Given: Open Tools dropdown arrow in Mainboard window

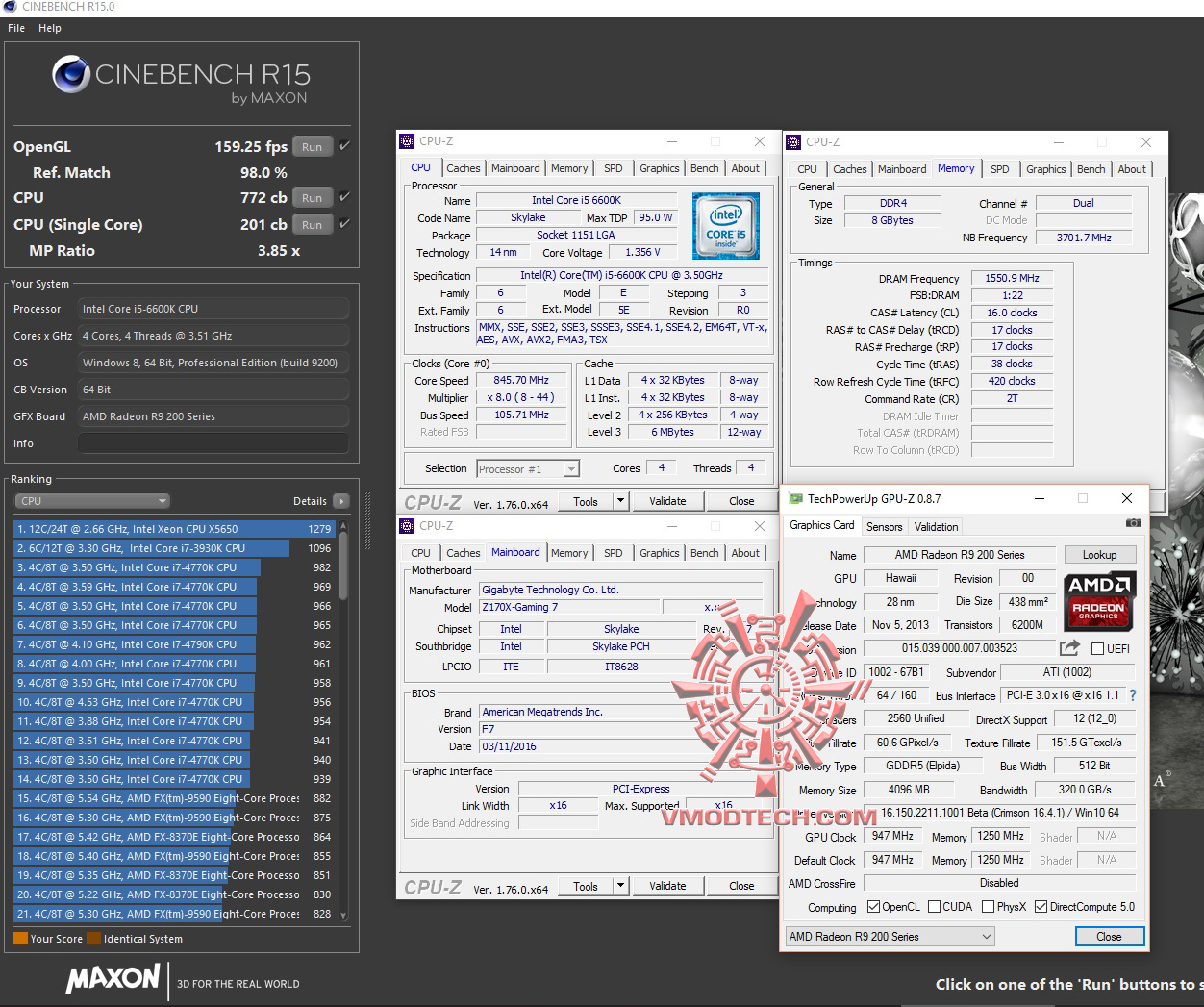Looking at the screenshot, I should coord(620,886).
